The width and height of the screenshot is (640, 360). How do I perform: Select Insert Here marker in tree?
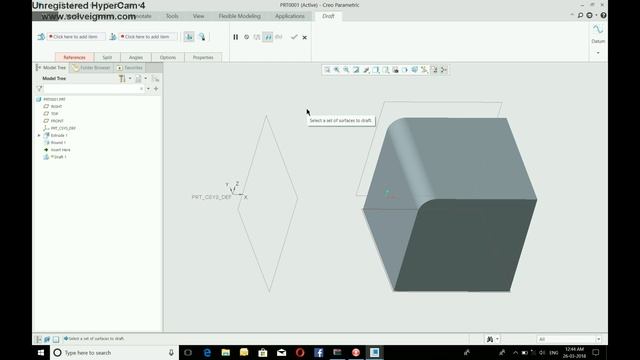tap(57, 150)
